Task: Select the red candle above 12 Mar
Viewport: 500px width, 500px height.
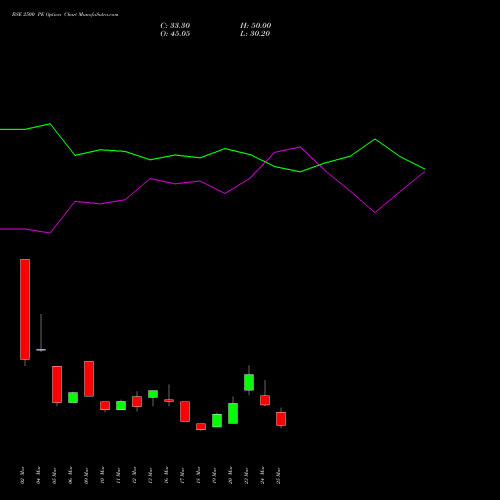Action: click(137, 401)
